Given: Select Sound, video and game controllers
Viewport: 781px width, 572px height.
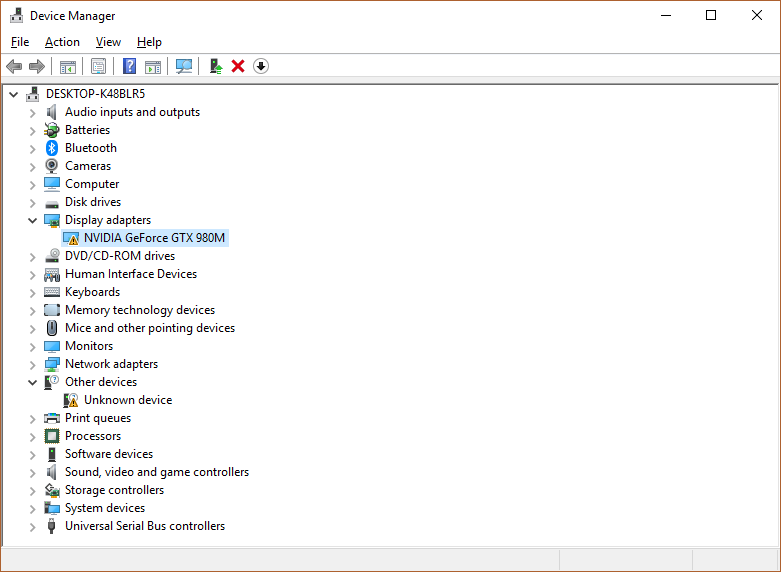Looking at the screenshot, I should tap(156, 472).
